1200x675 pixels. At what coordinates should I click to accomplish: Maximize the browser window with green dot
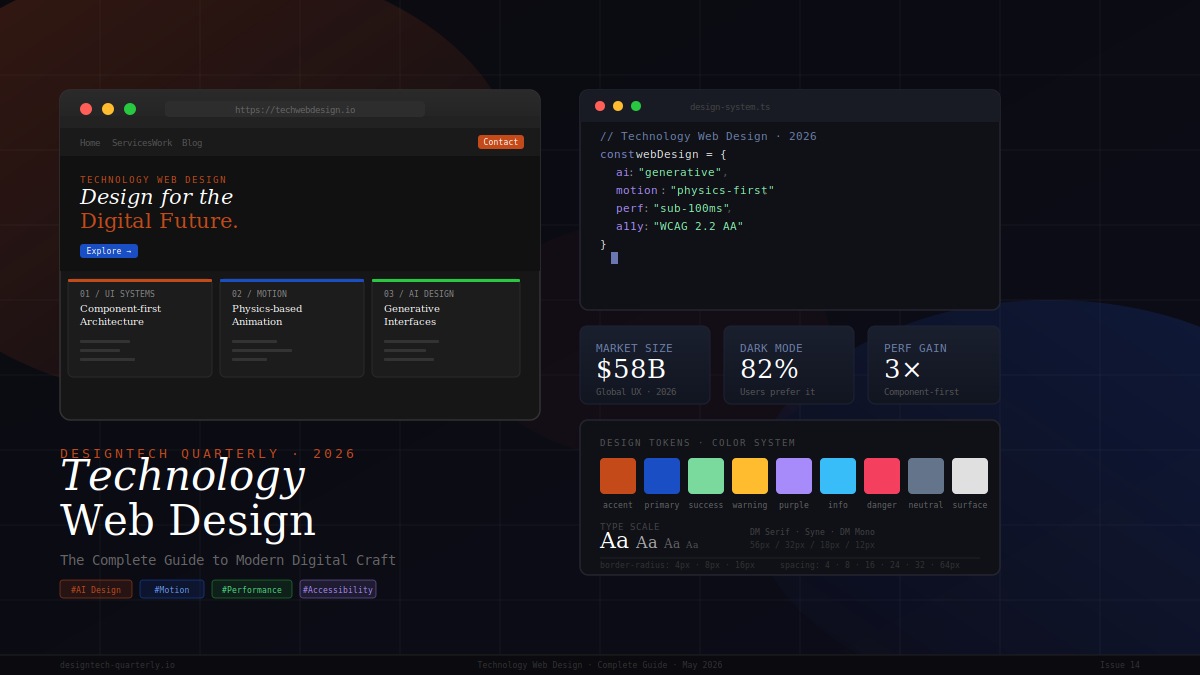(x=130, y=109)
